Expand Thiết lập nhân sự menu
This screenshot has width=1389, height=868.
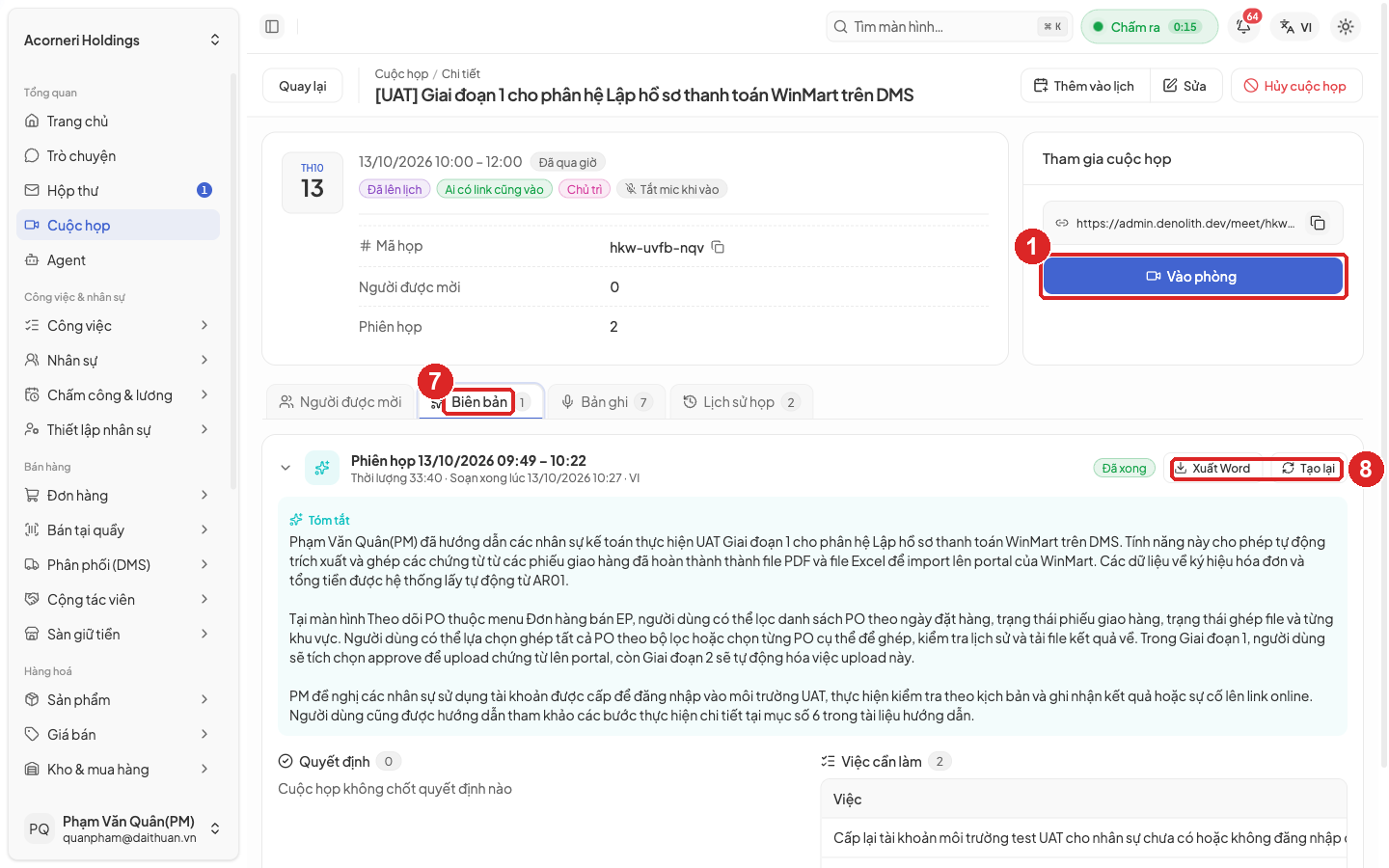click(x=119, y=430)
